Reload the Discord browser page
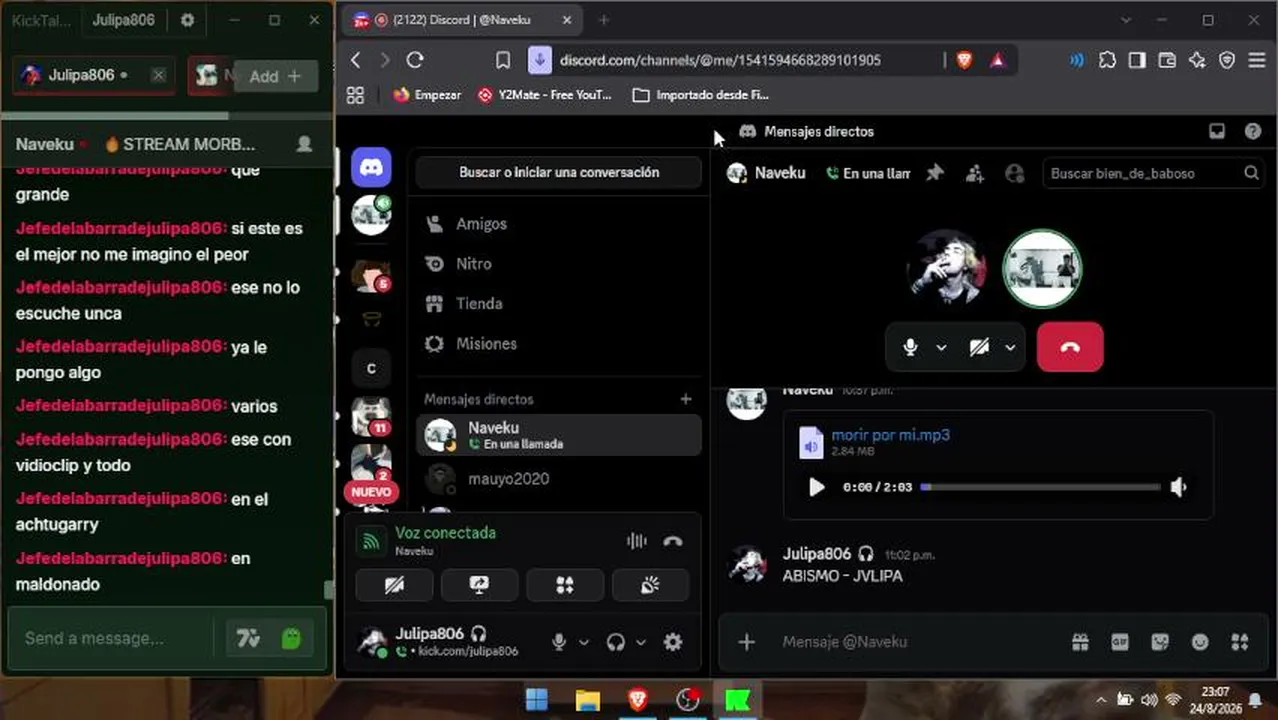This screenshot has height=720, width=1278. (x=415, y=60)
